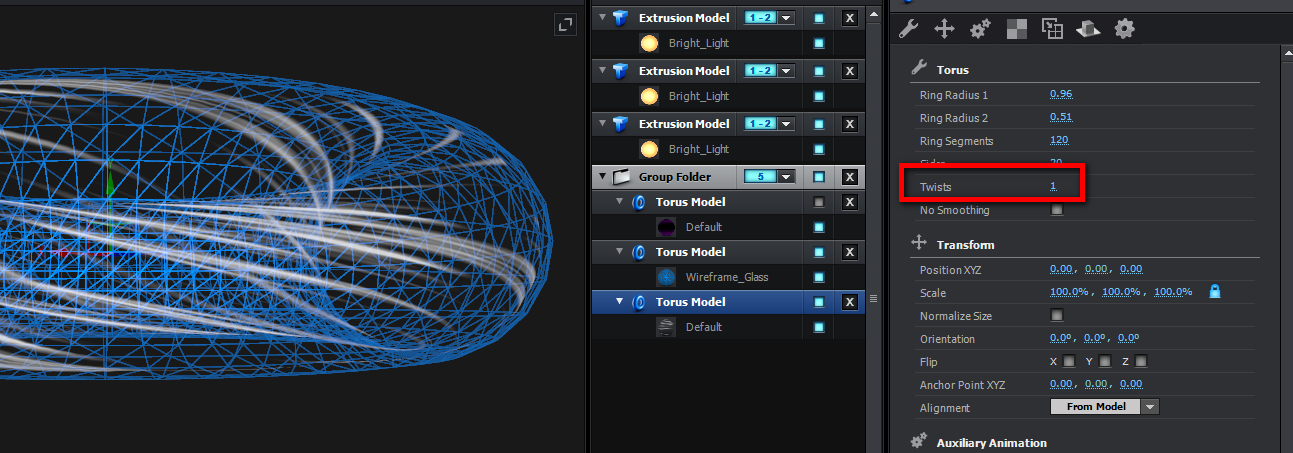Edit the Ring Radius 2 value 0.51
1293x453 pixels.
(x=1061, y=118)
